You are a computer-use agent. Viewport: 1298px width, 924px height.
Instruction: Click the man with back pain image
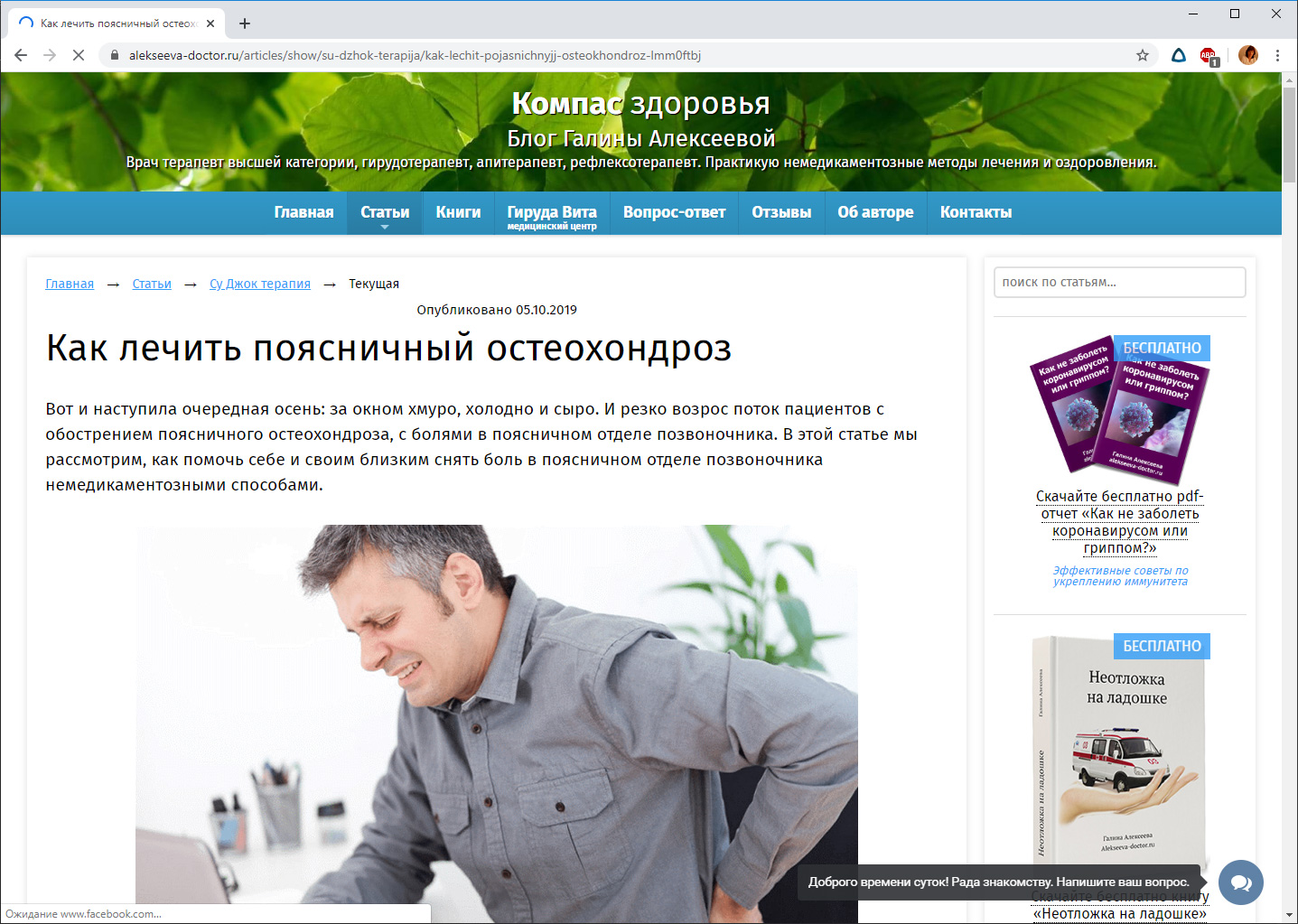(x=497, y=723)
